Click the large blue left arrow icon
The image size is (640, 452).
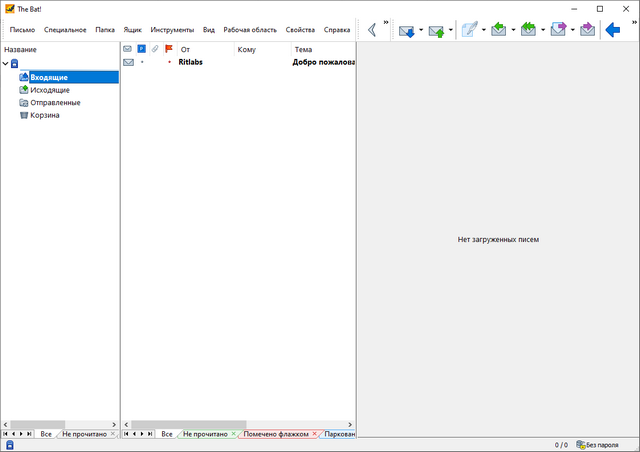tap(613, 30)
